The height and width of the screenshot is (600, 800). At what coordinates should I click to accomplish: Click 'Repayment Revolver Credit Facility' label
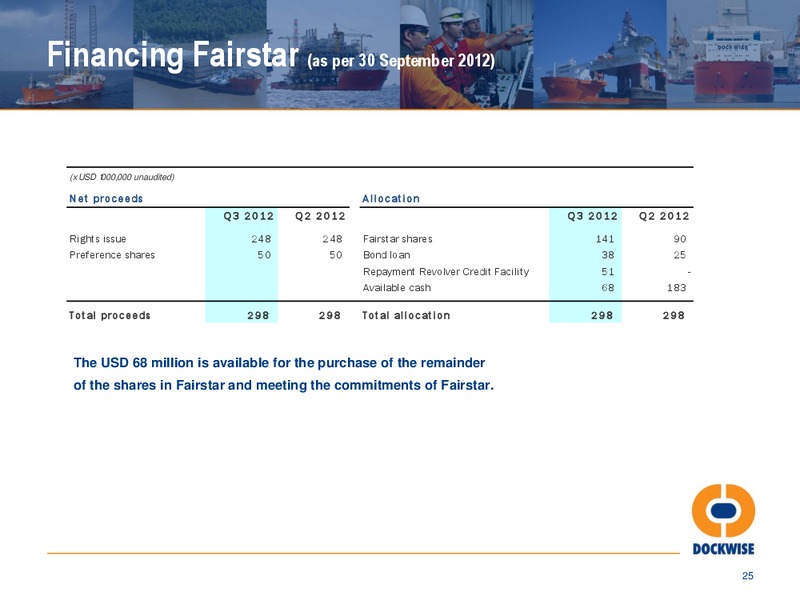click(446, 271)
